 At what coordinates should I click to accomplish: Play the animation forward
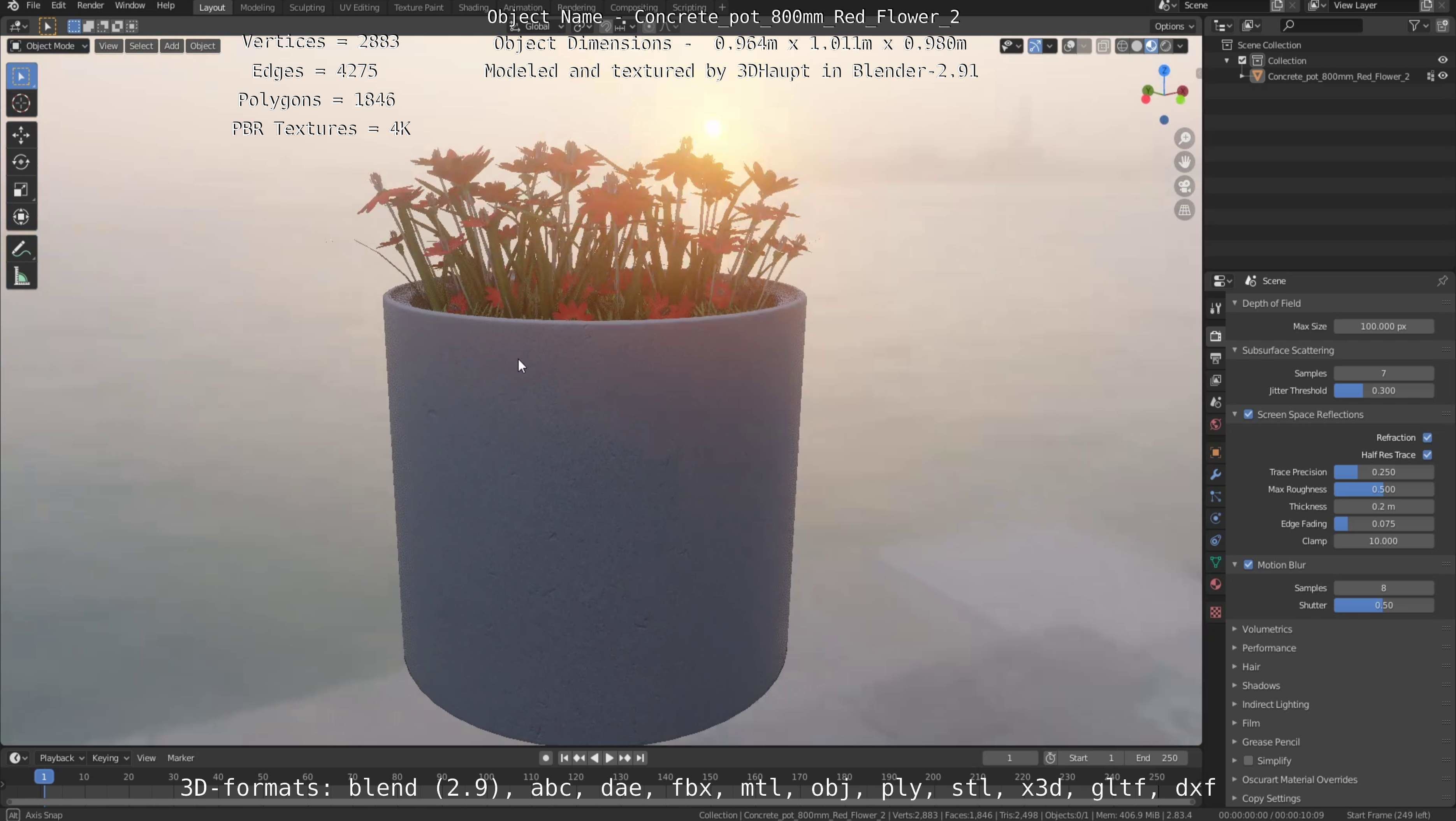click(609, 758)
